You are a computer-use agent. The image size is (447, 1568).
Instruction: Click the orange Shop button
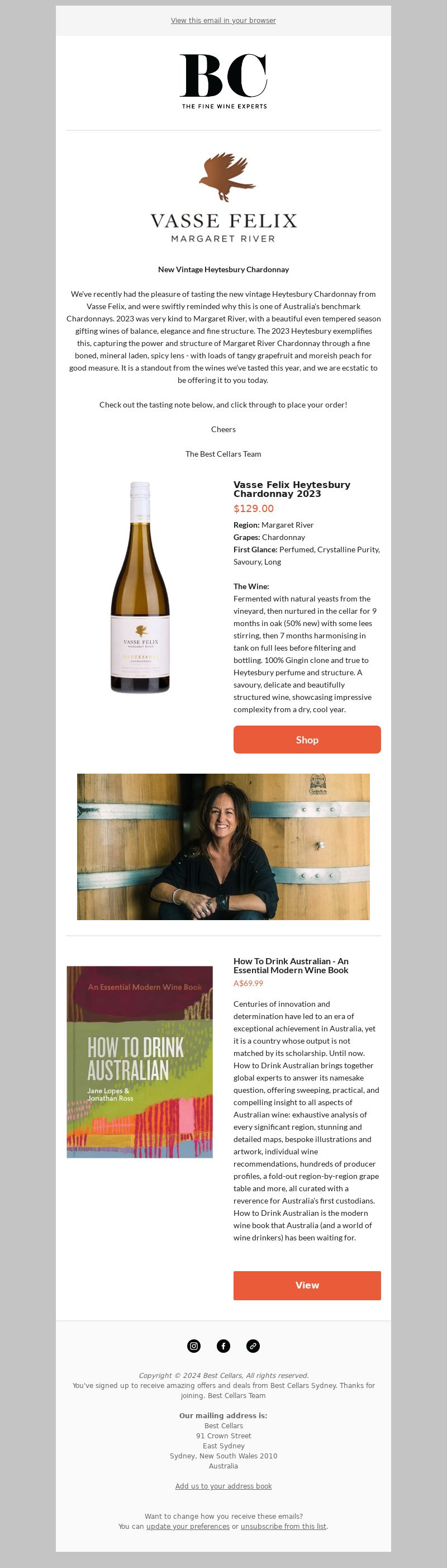coord(307,740)
